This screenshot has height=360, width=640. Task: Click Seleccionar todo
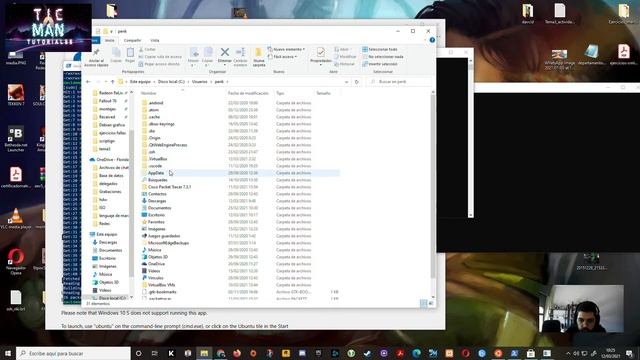click(x=380, y=49)
